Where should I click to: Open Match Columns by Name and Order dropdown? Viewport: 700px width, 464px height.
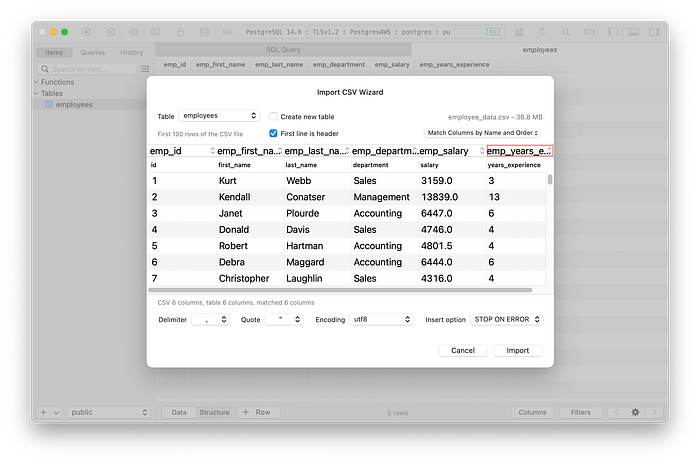(x=482, y=133)
